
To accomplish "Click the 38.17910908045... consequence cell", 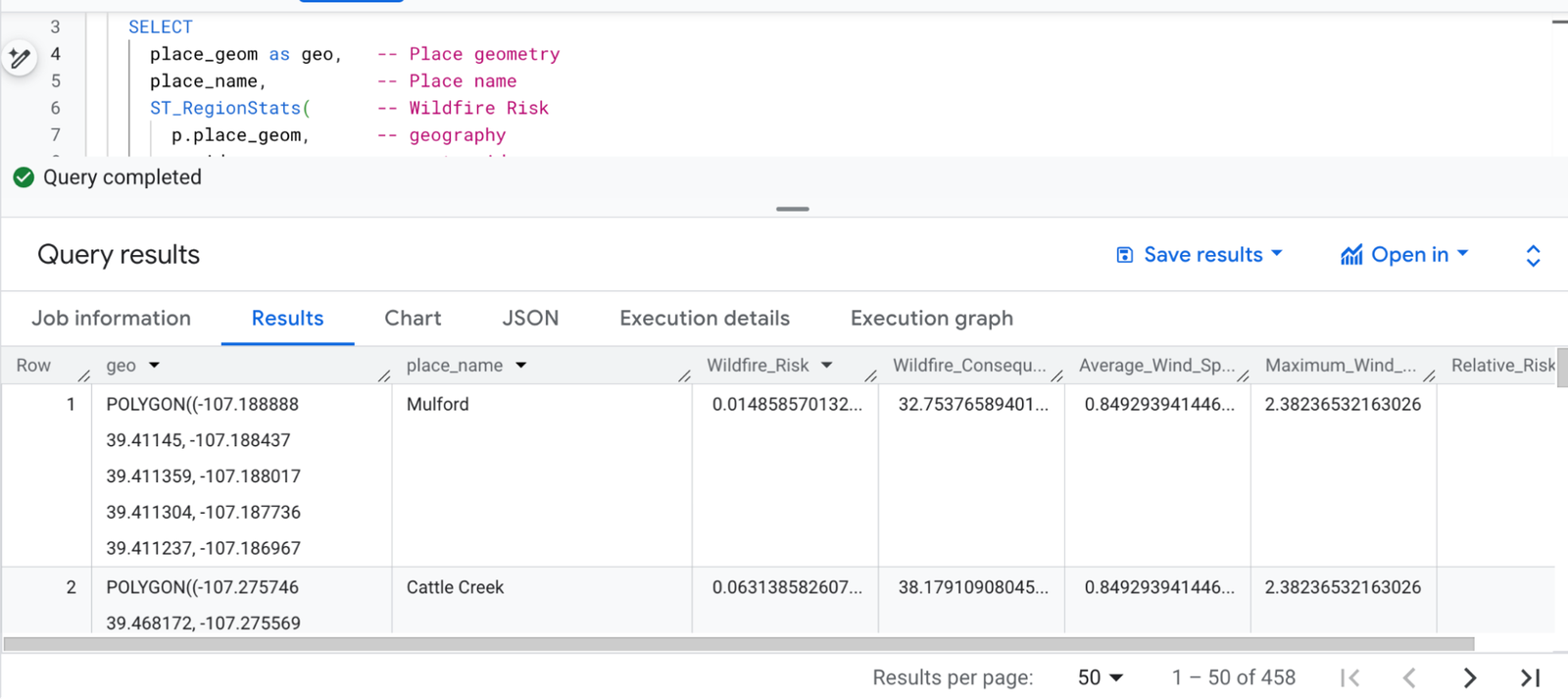I will coord(971,601).
